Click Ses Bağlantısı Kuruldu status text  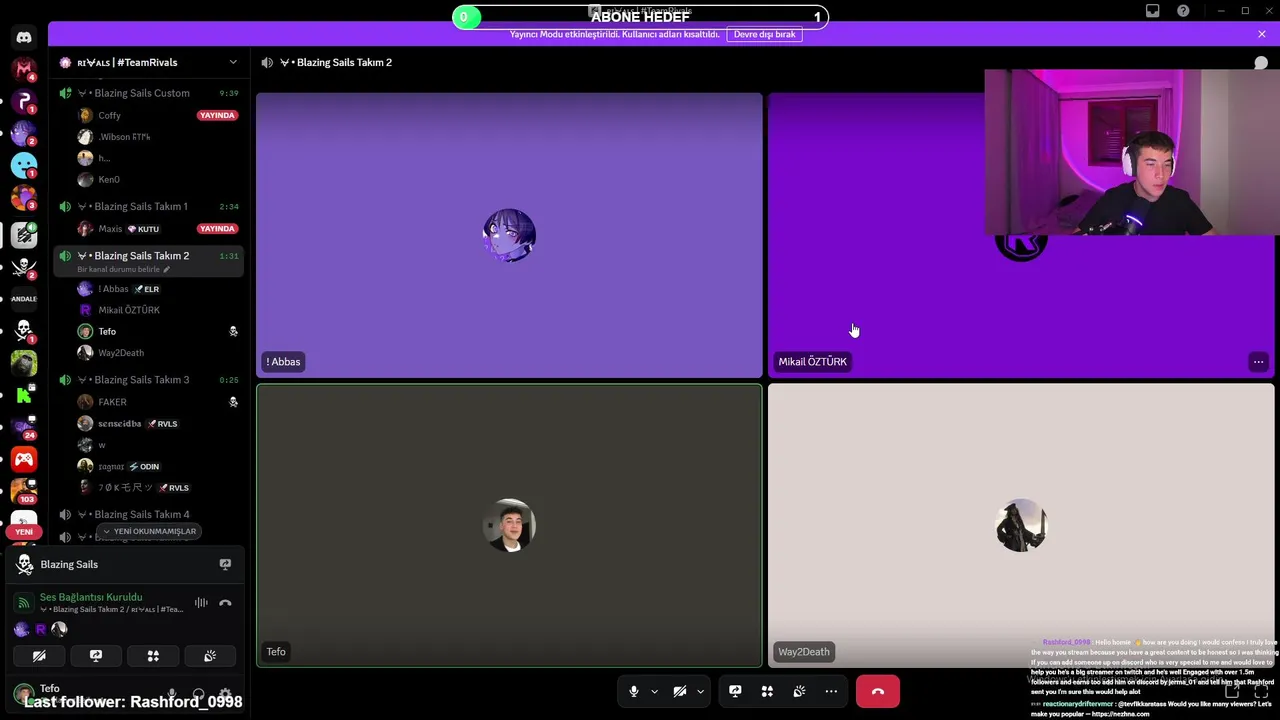(x=91, y=597)
